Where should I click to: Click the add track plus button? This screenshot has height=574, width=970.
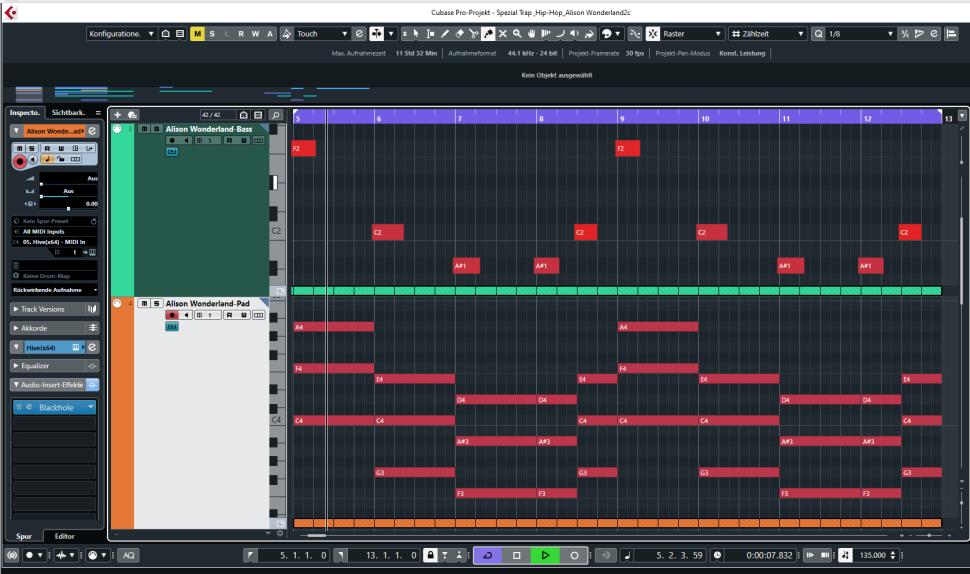(x=119, y=116)
